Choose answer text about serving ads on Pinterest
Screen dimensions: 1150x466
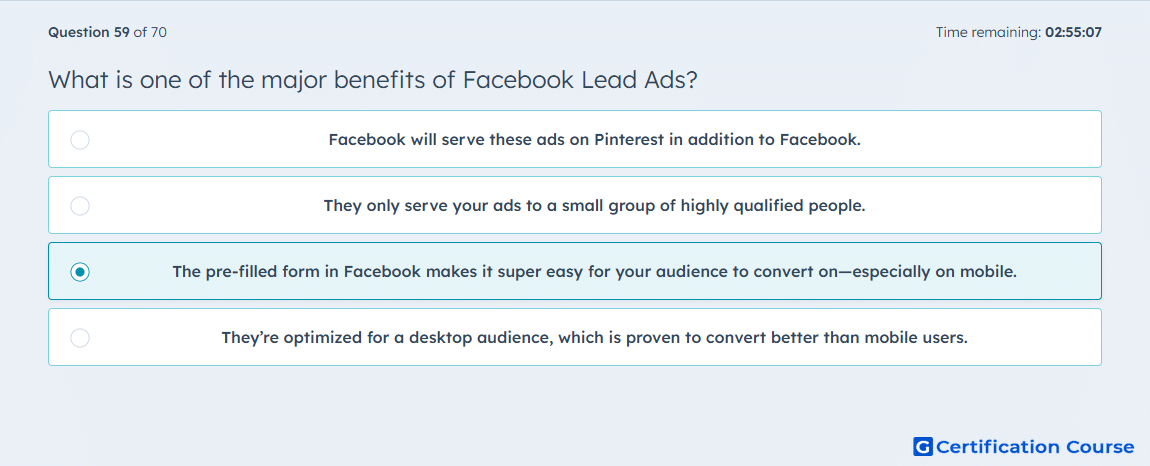(x=594, y=139)
